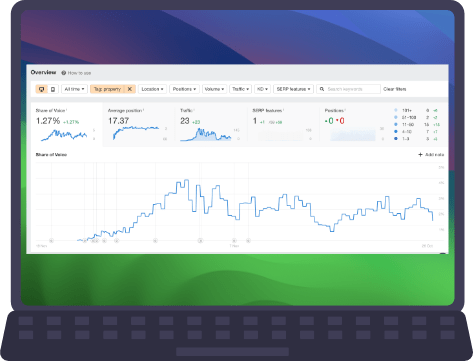
Task: Focus the Search keywords input field
Action: (x=348, y=89)
